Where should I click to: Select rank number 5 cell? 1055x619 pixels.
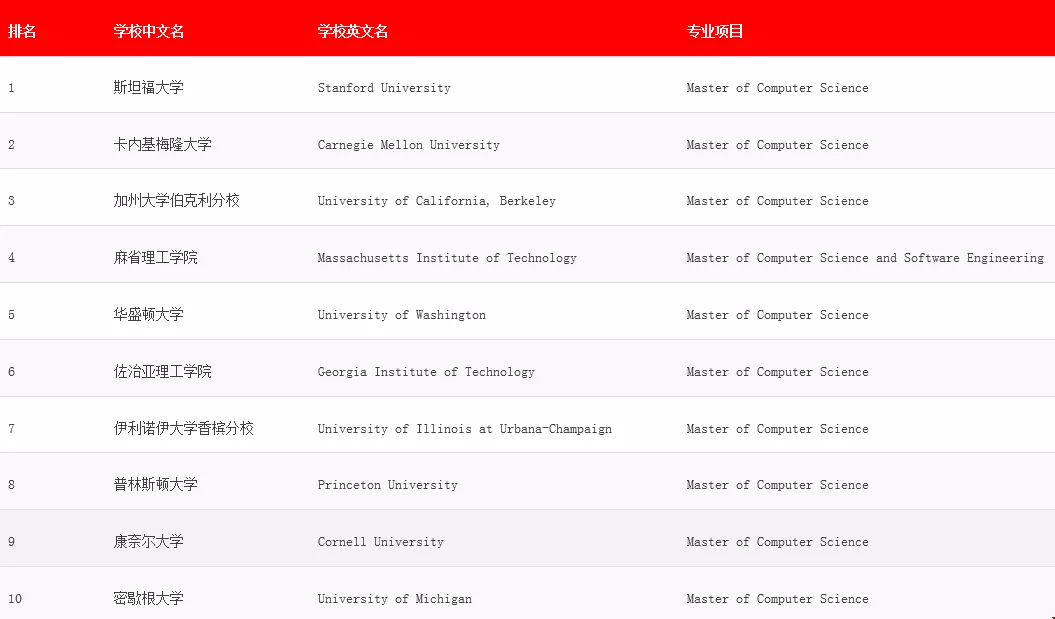pyautogui.click(x=11, y=315)
